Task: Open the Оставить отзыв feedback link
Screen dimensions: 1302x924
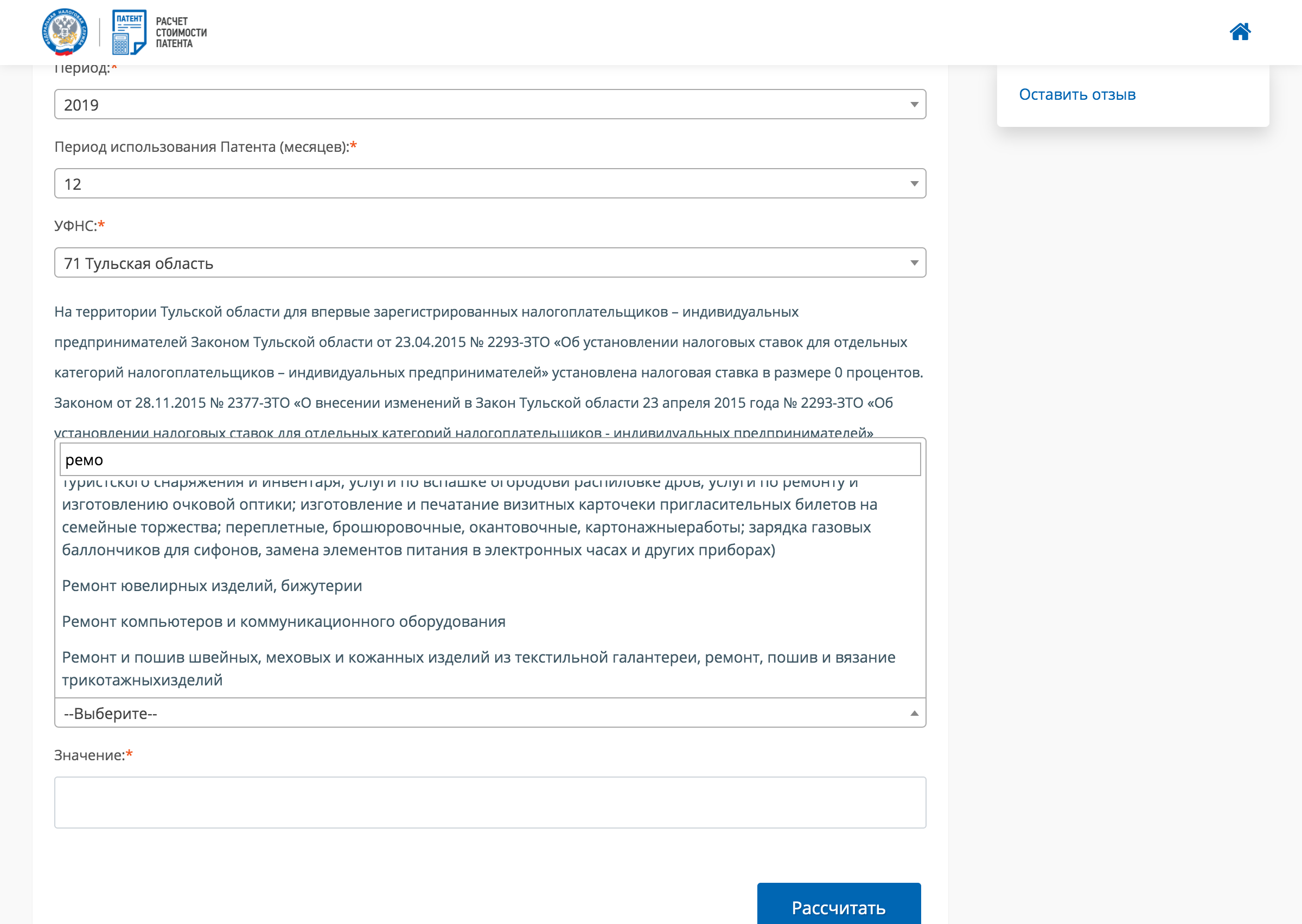Action: [x=1077, y=94]
